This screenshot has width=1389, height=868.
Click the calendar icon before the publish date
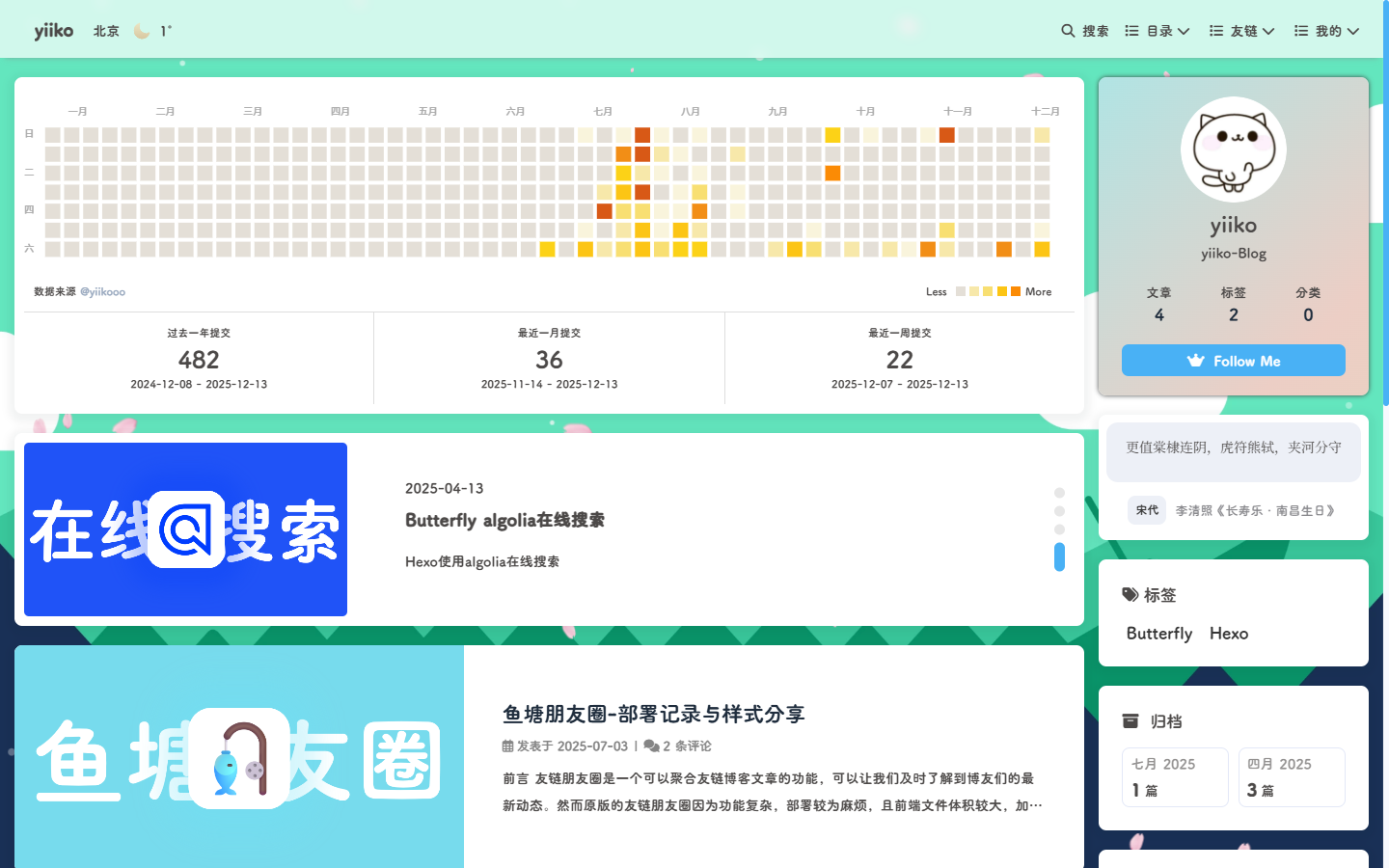(507, 746)
